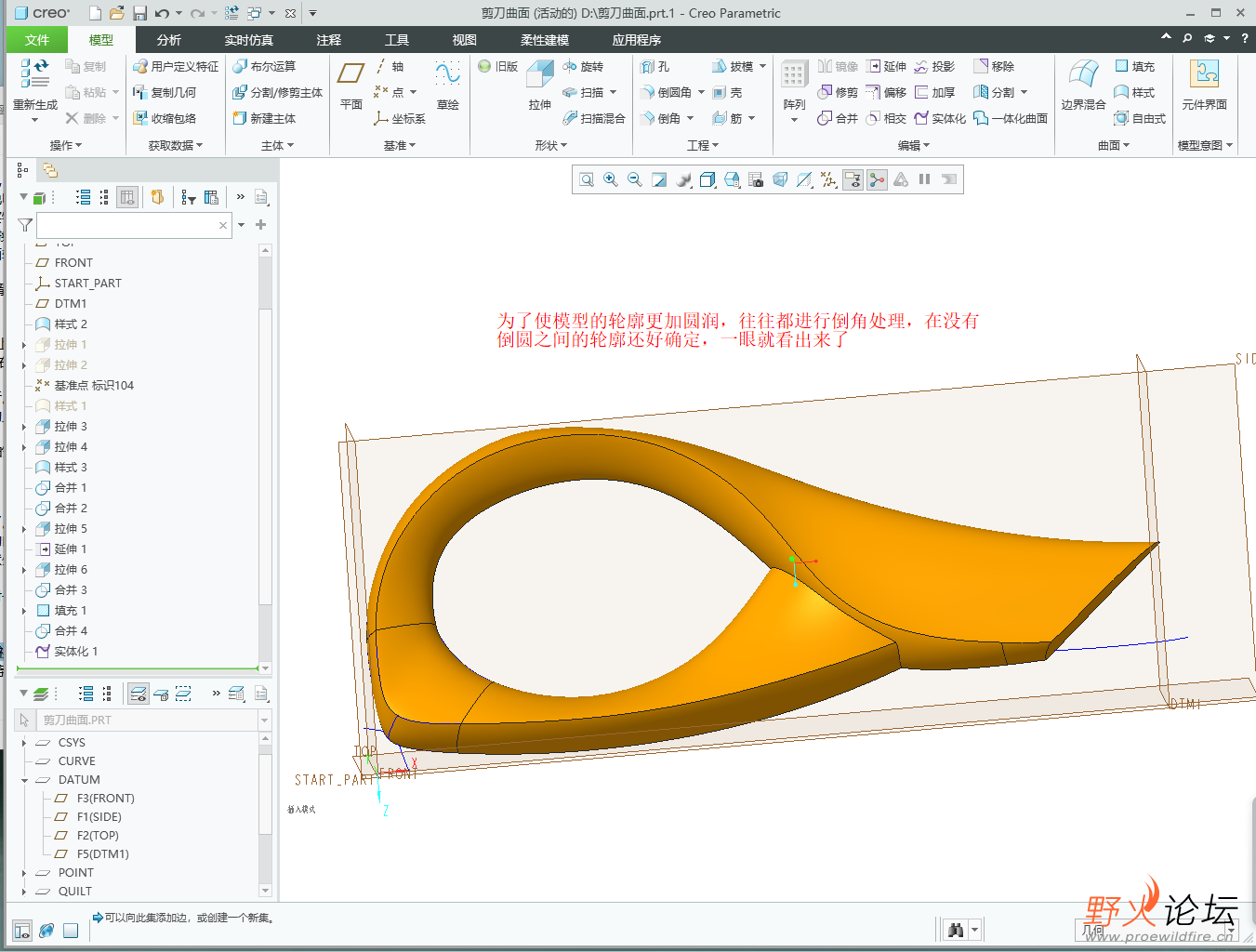This screenshot has height=952, width=1256.
Task: Toggle perspective view cube icon
Action: click(x=780, y=179)
